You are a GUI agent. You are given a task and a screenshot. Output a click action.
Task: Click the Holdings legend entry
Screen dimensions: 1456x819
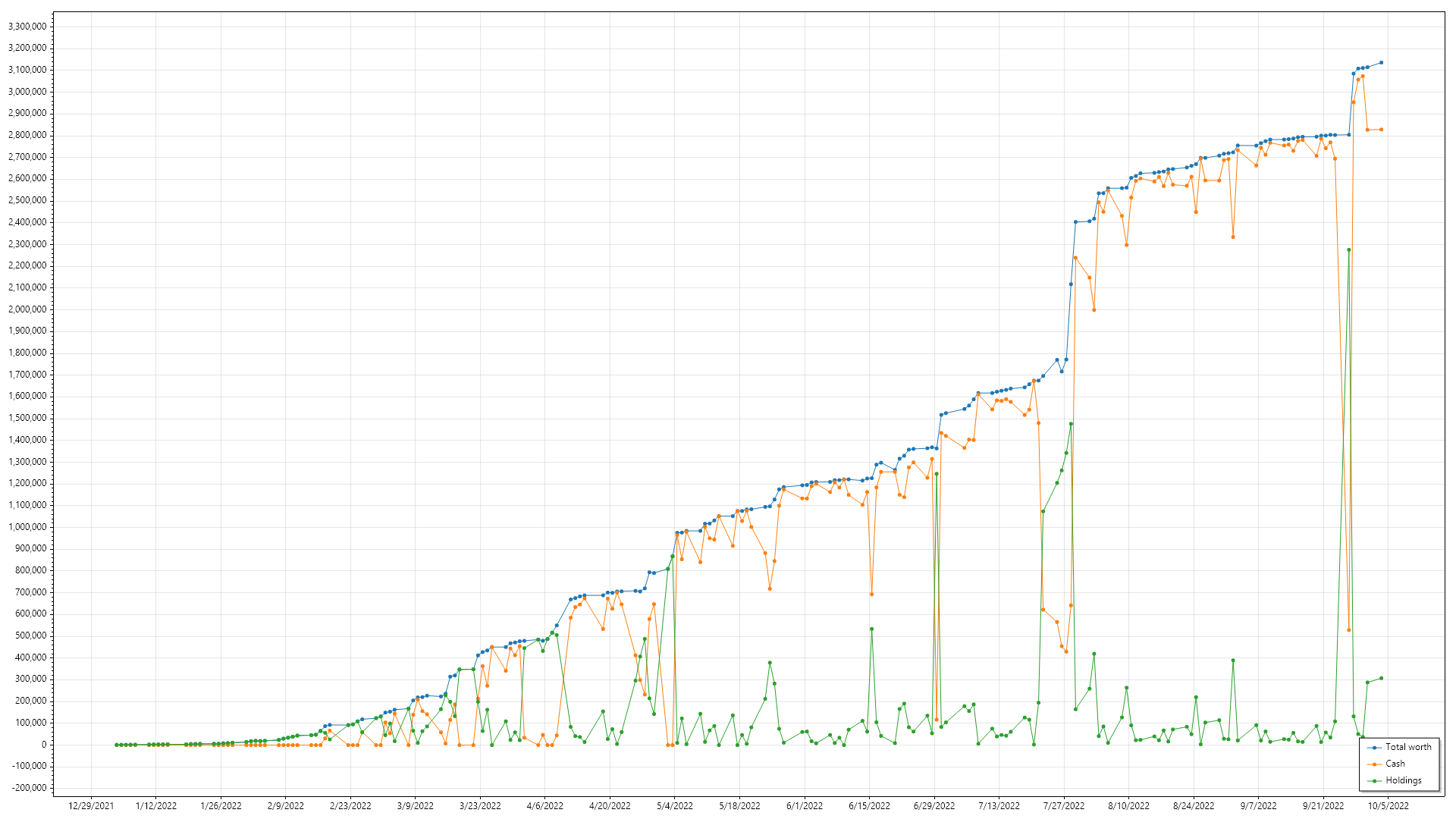[1395, 780]
